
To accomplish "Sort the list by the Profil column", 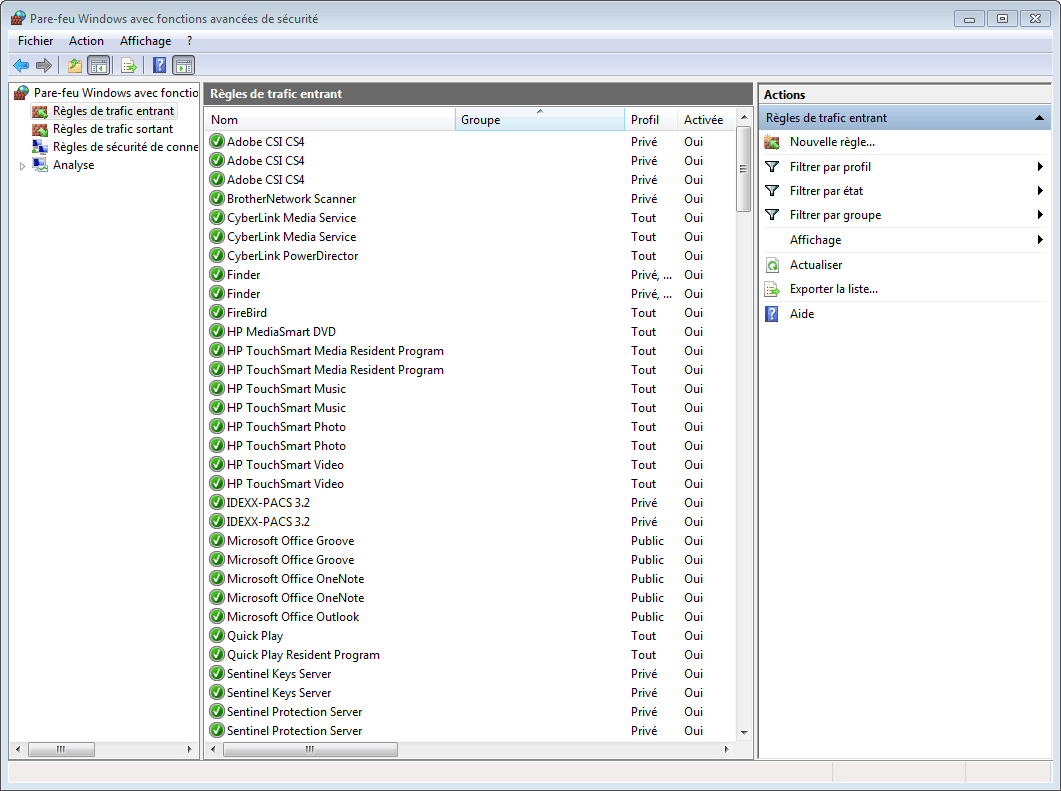I will [x=651, y=120].
